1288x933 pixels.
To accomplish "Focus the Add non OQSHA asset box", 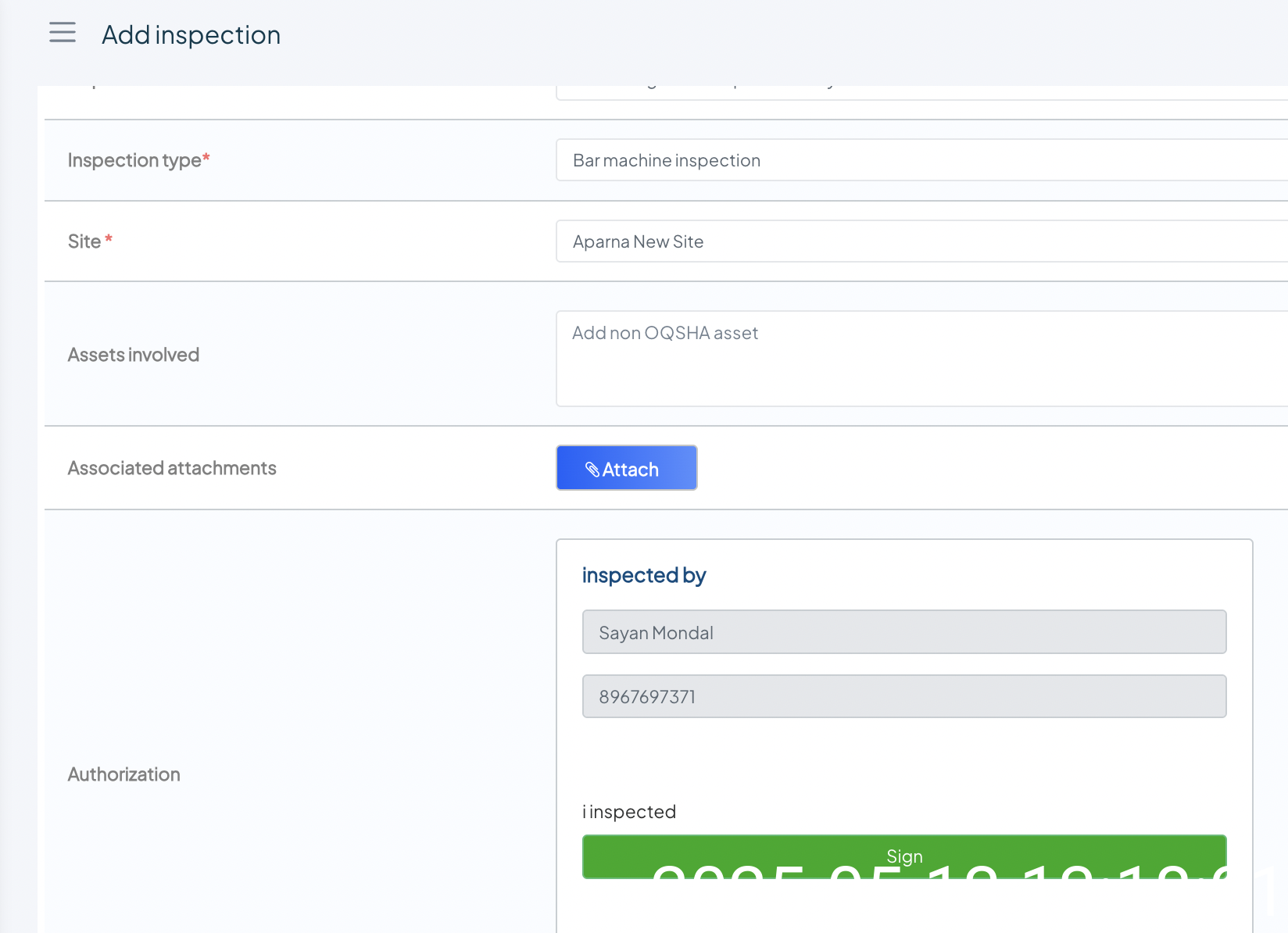I will point(921,358).
